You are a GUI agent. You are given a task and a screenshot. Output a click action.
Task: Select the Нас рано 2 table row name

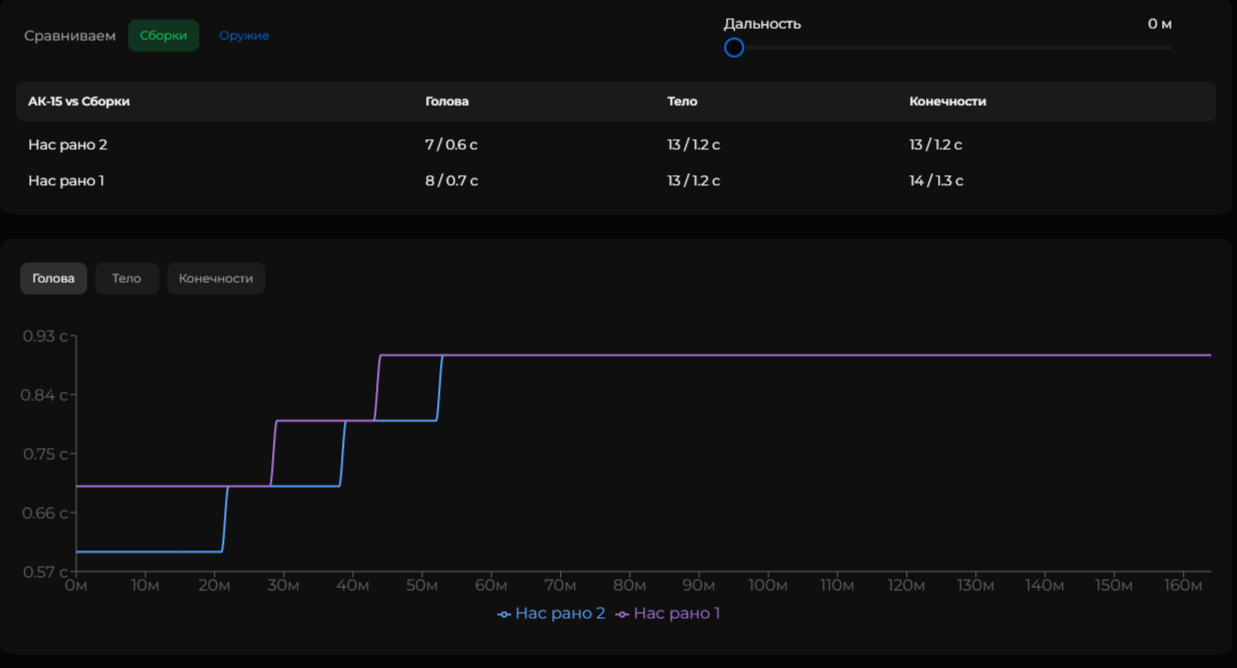point(68,145)
